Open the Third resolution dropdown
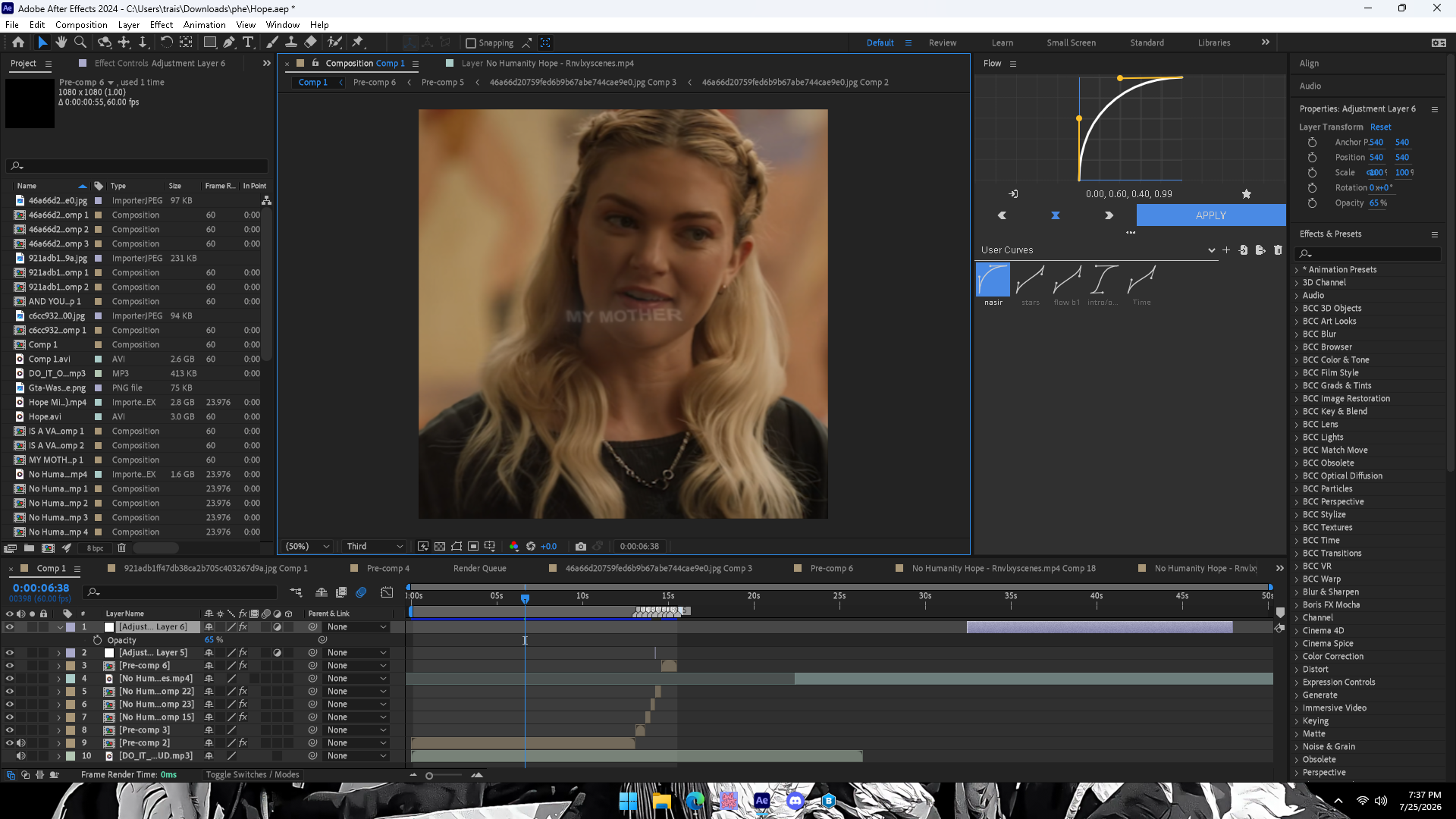Image resolution: width=1456 pixels, height=819 pixels. [375, 546]
